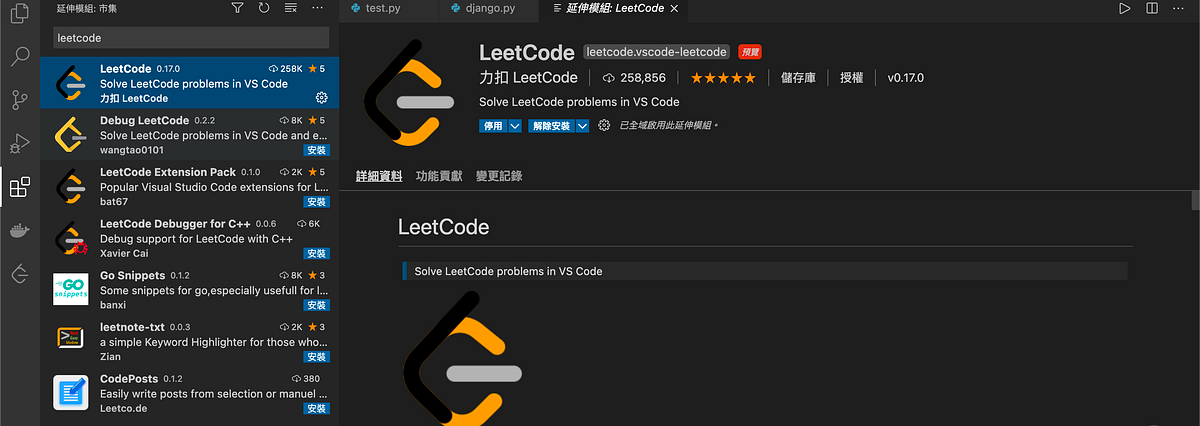Click the v0.17.0 version label
The image size is (1200, 426).
[906, 78]
